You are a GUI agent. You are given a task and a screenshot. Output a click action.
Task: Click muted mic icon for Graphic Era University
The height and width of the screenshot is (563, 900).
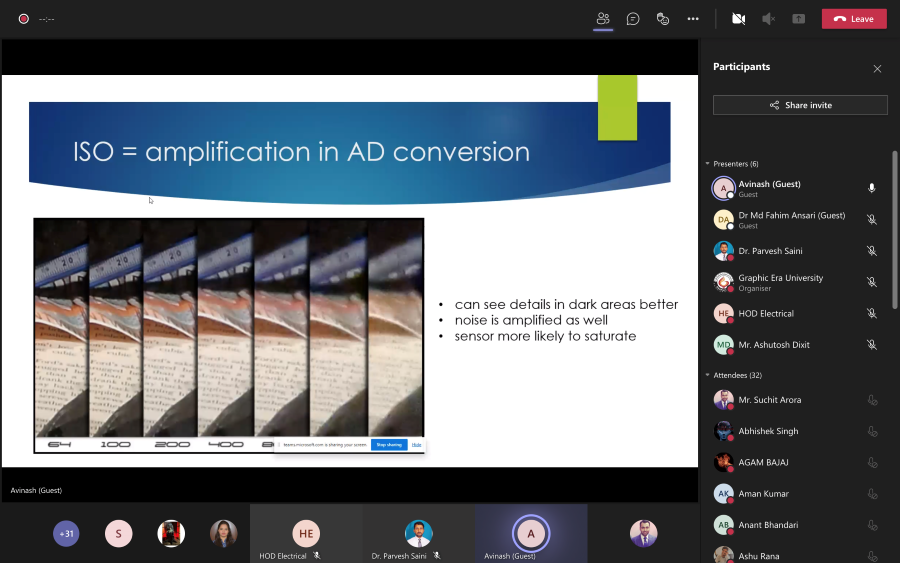871,282
